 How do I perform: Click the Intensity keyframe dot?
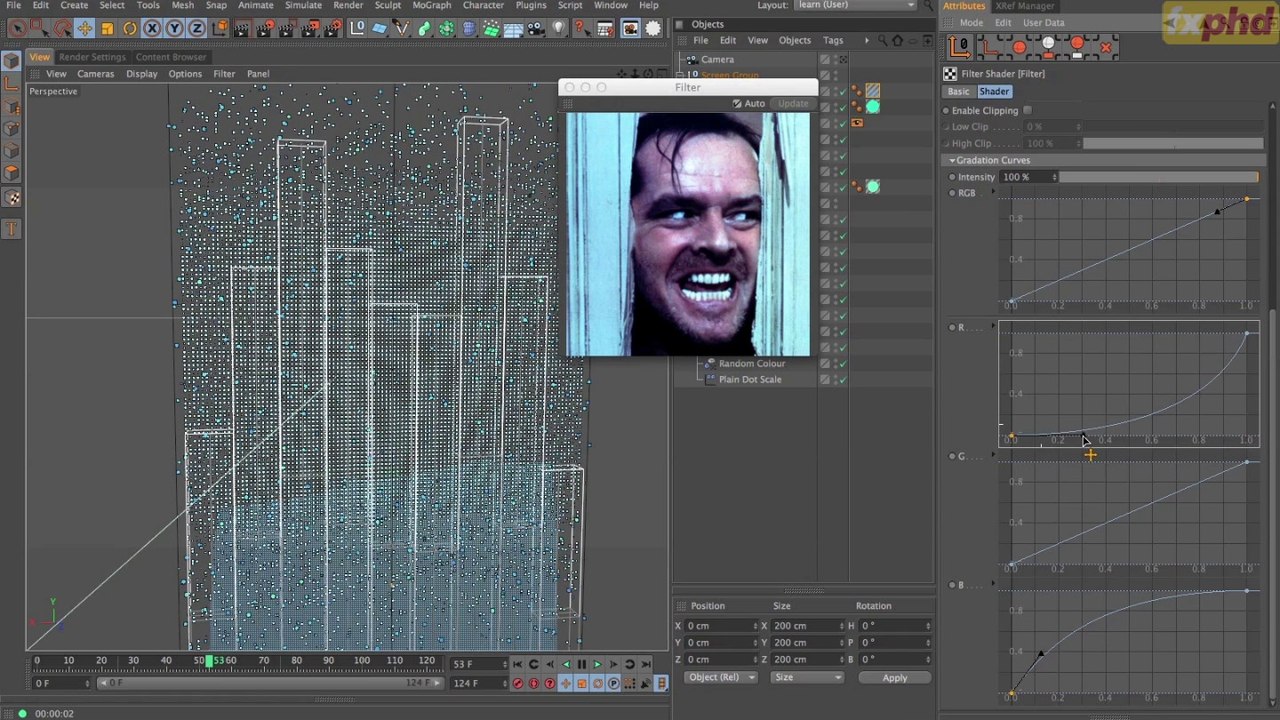pos(952,177)
